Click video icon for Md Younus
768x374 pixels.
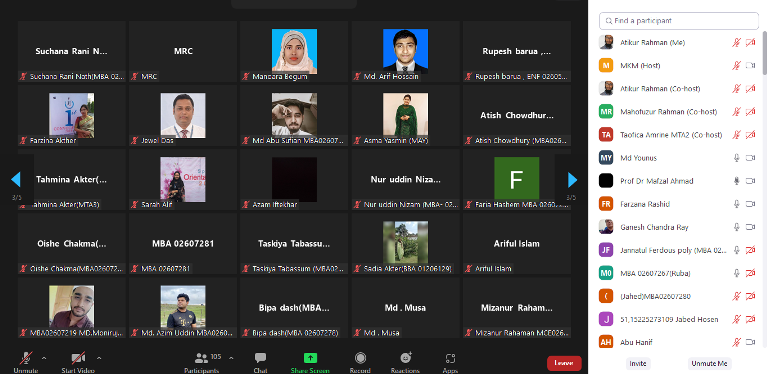click(x=750, y=158)
